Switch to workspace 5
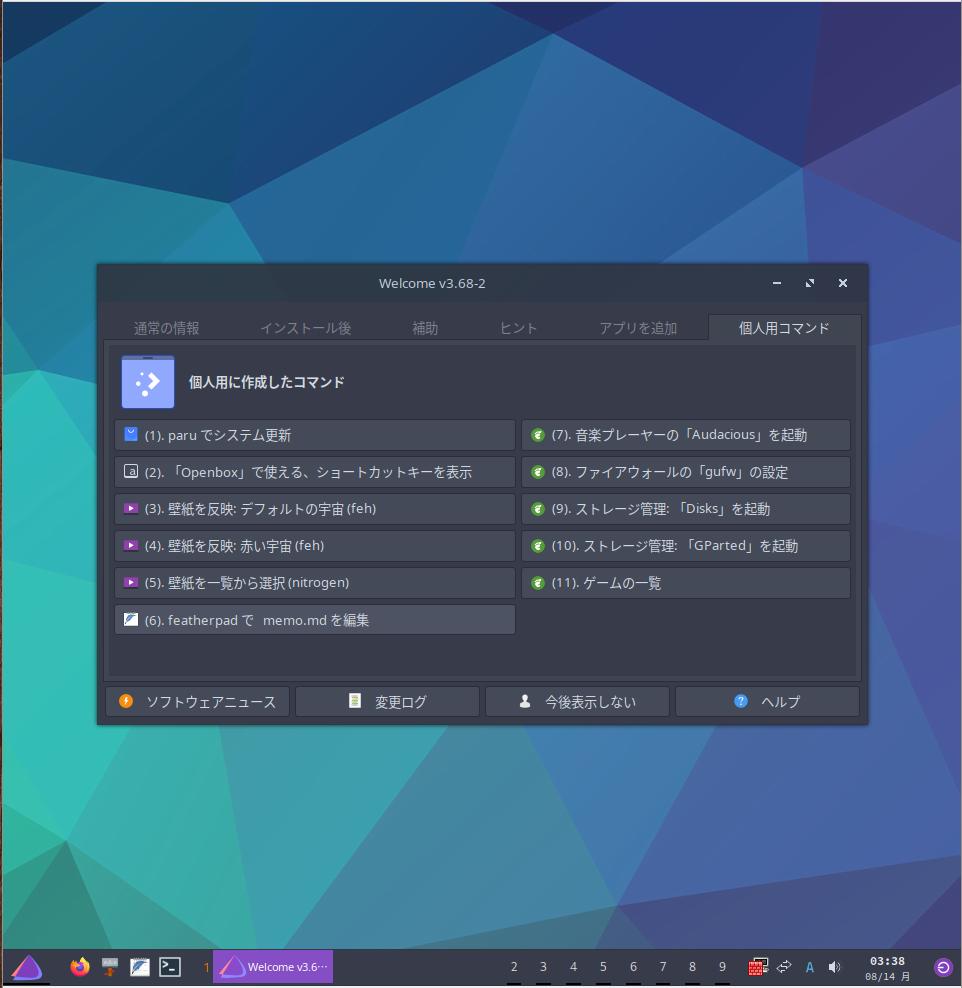 pyautogui.click(x=603, y=967)
